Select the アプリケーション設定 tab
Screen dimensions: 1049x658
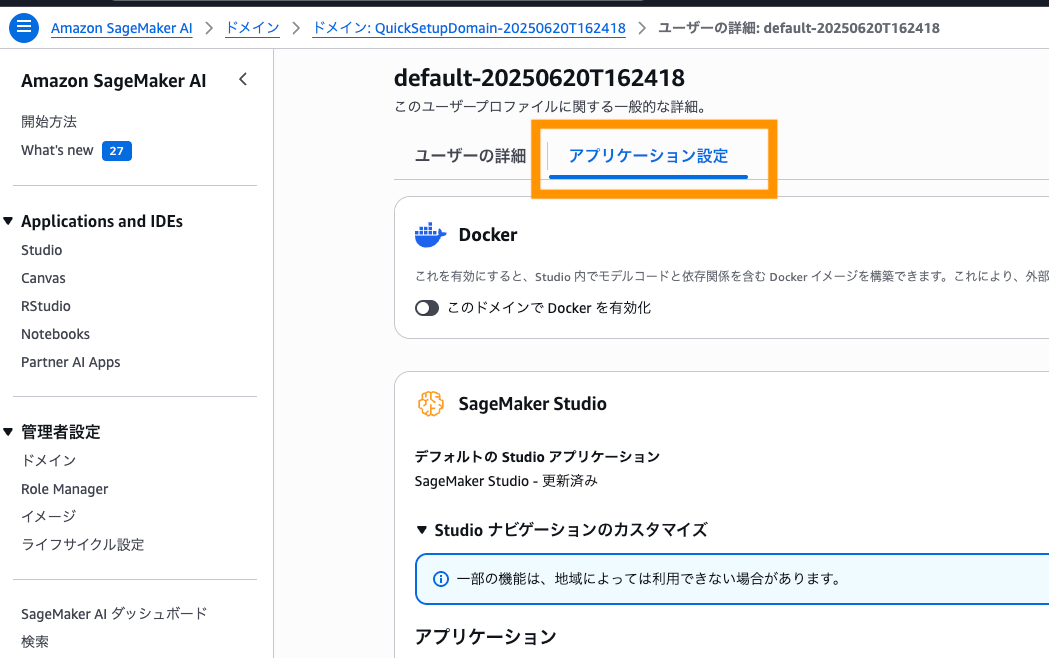(x=648, y=156)
